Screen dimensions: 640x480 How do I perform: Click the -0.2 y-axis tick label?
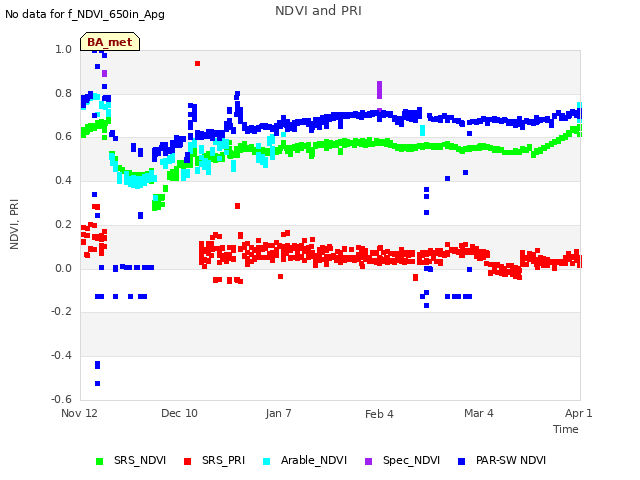click(61, 311)
